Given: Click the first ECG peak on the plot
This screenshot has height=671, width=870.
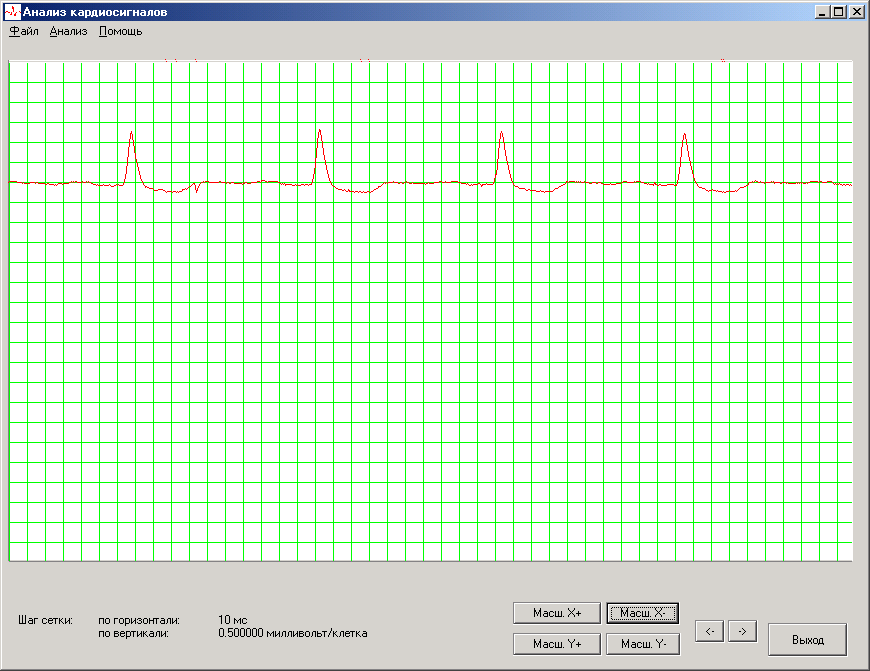Looking at the screenshot, I should tap(131, 133).
